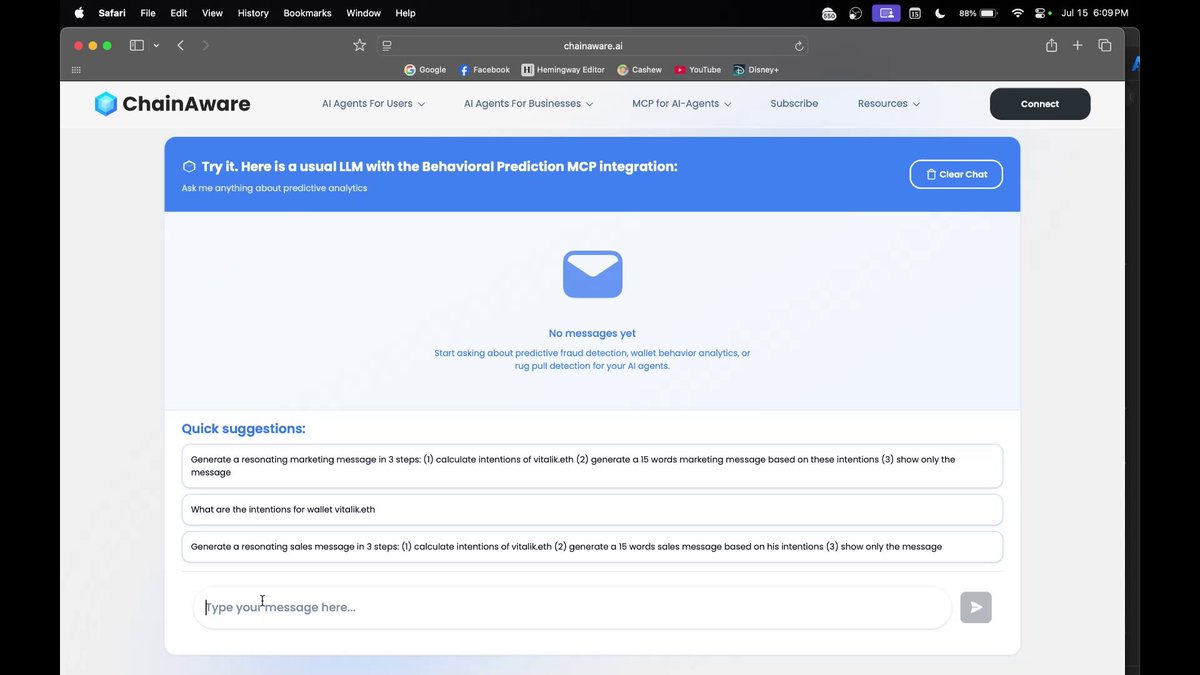1200x675 pixels.
Task: Expand the Resources dropdown
Action: [889, 104]
